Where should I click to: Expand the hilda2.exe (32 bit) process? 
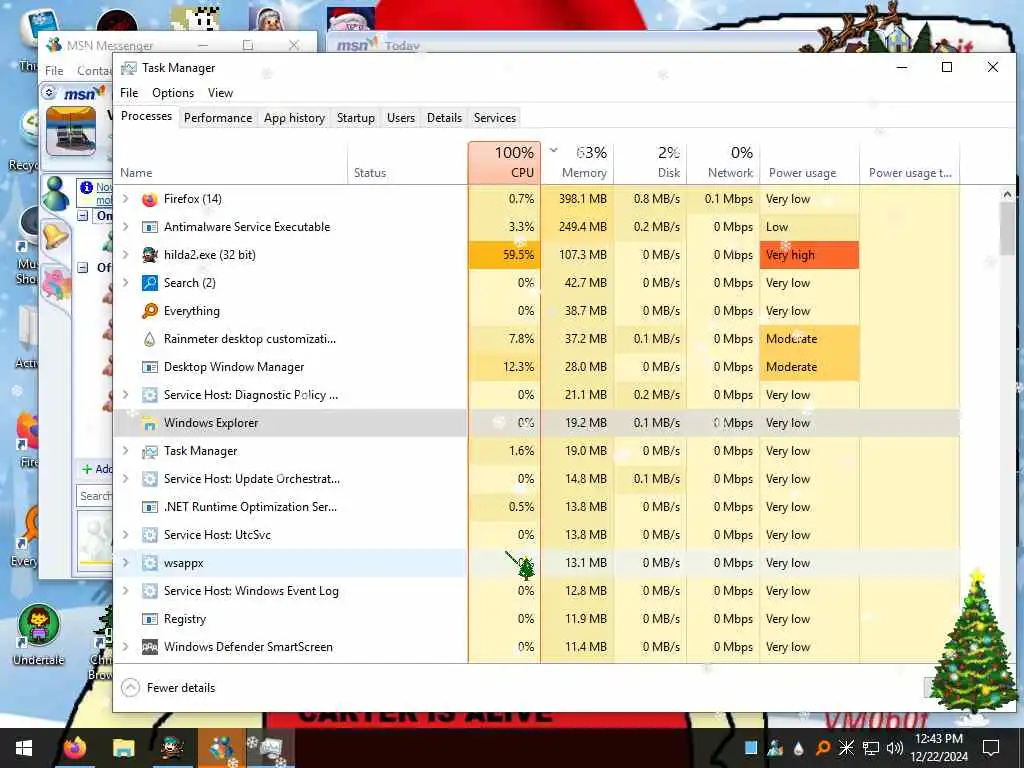coord(126,255)
